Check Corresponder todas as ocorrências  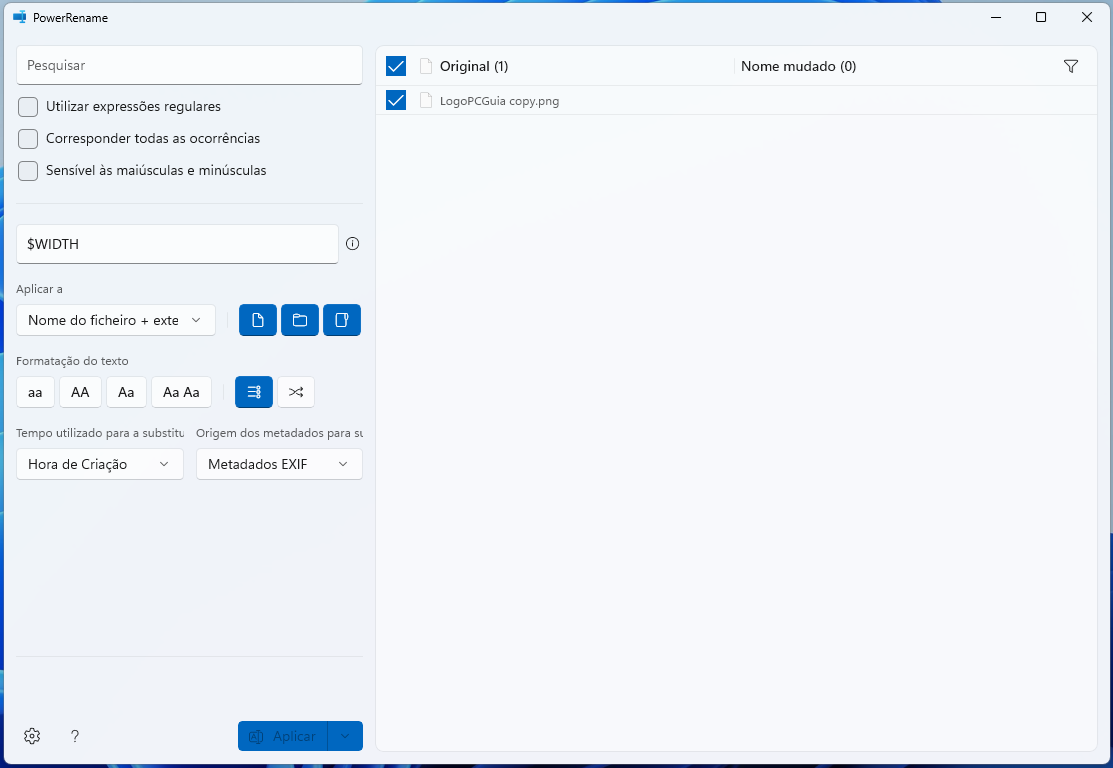(x=29, y=139)
